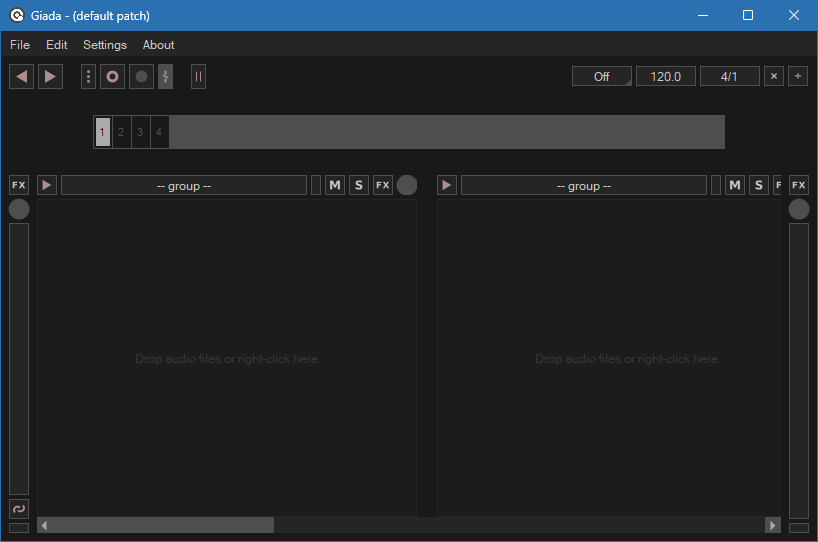The image size is (818, 542).
Task: Click the action record ring icon
Action: click(113, 77)
